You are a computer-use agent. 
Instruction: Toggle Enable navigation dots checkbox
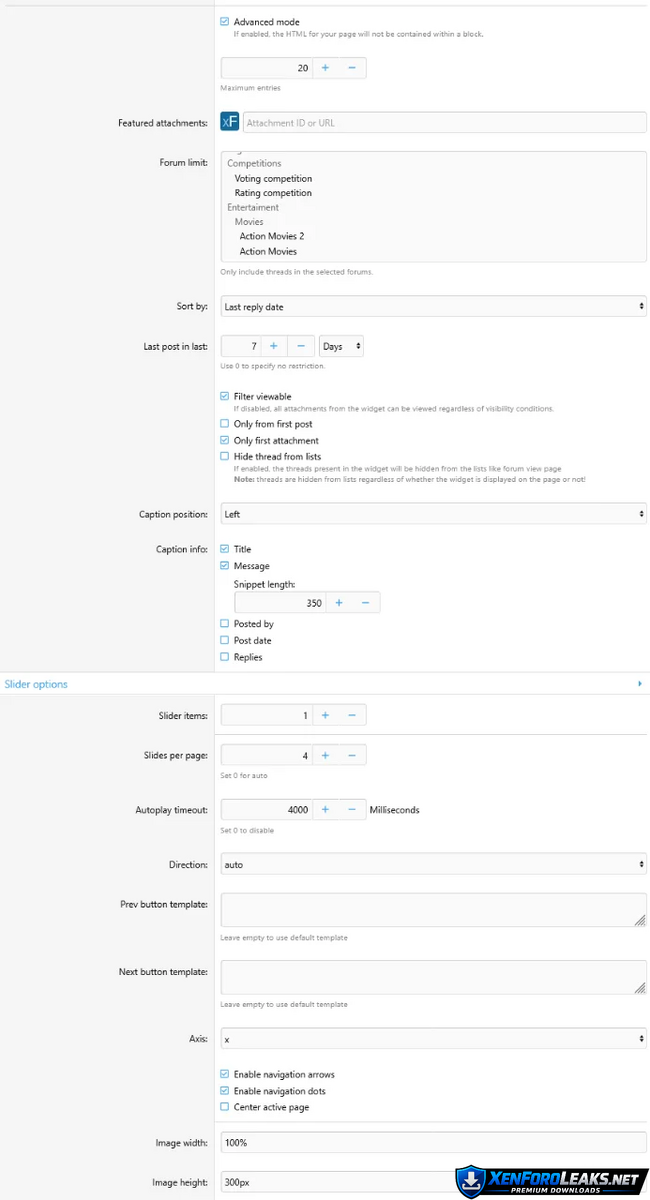[225, 1091]
